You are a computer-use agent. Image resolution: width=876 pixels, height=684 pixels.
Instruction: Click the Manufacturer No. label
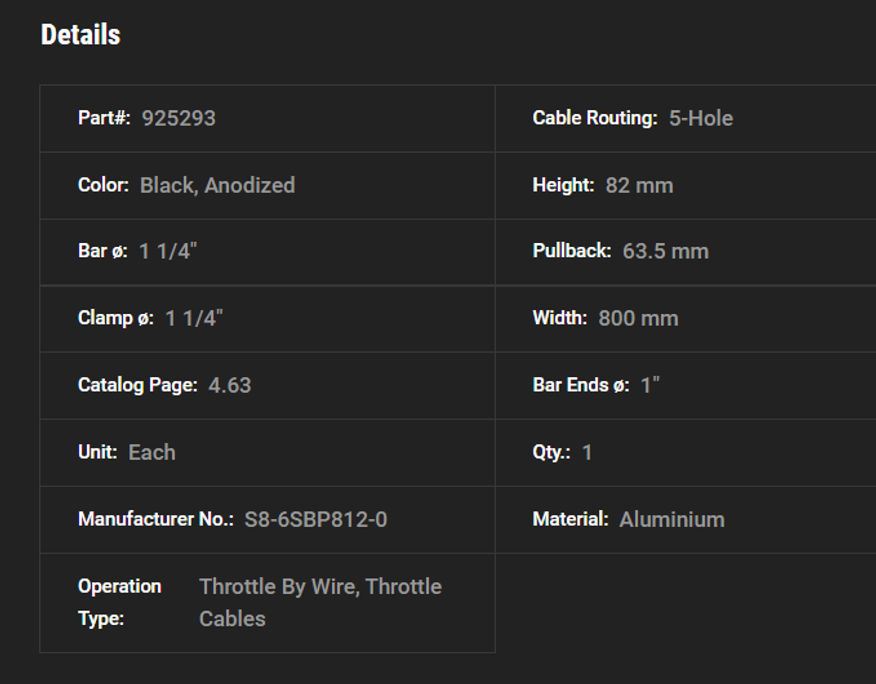pyautogui.click(x=155, y=519)
